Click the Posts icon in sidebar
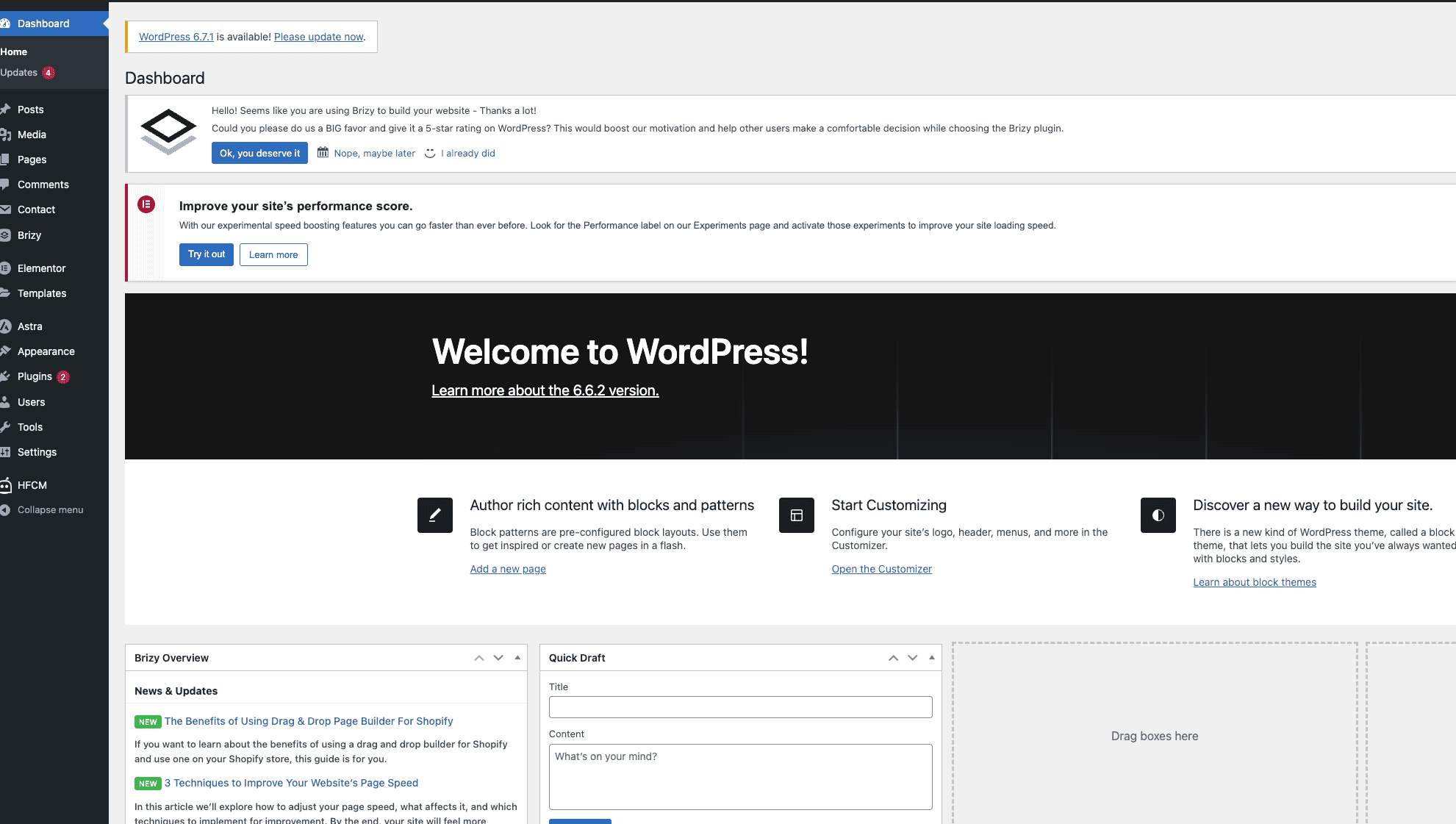Screen dimensions: 1456x824 coord(7,108)
